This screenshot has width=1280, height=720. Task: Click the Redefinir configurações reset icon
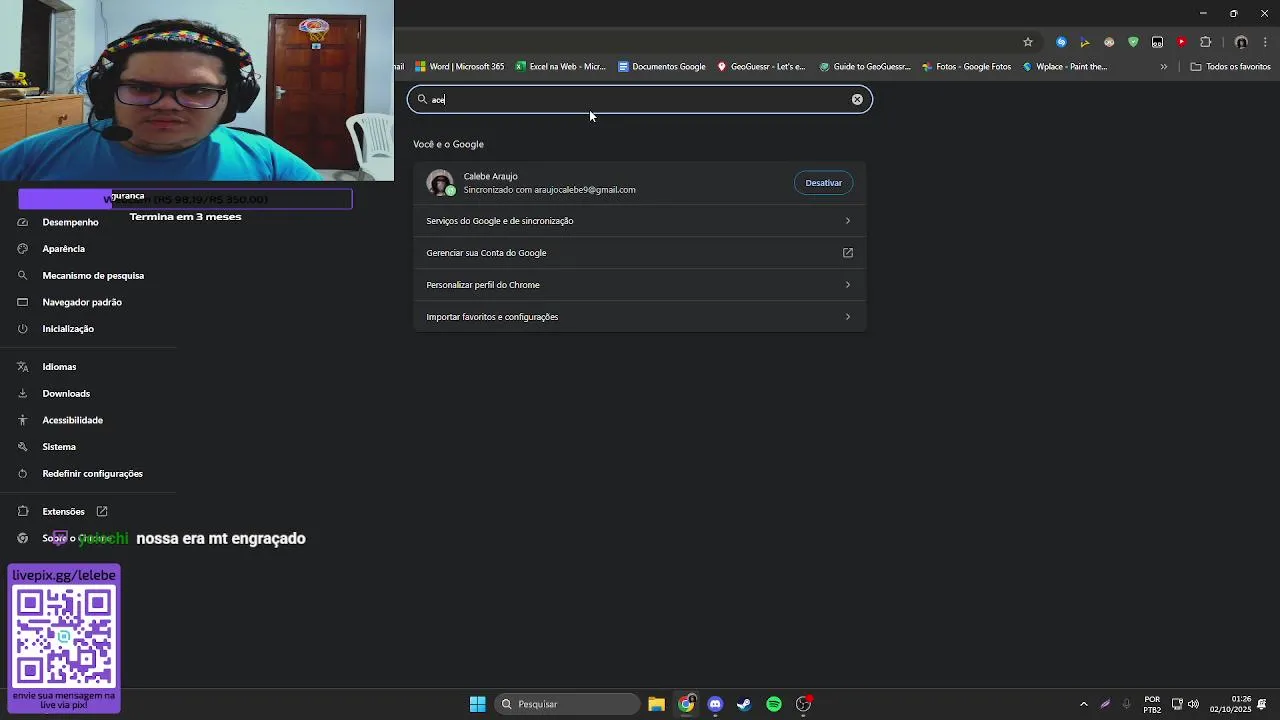23,474
